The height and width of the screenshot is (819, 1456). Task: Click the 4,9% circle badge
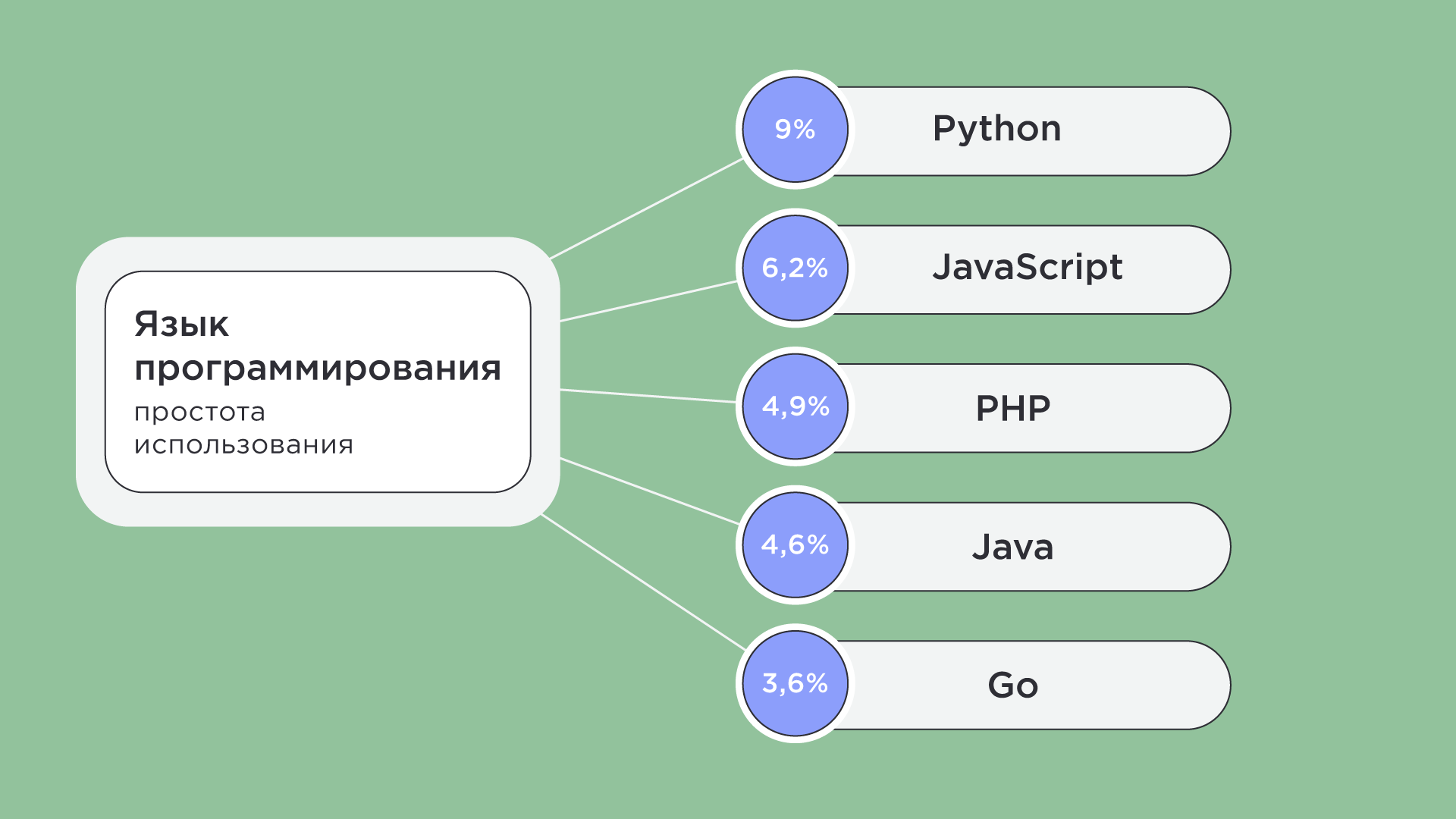pyautogui.click(x=795, y=406)
